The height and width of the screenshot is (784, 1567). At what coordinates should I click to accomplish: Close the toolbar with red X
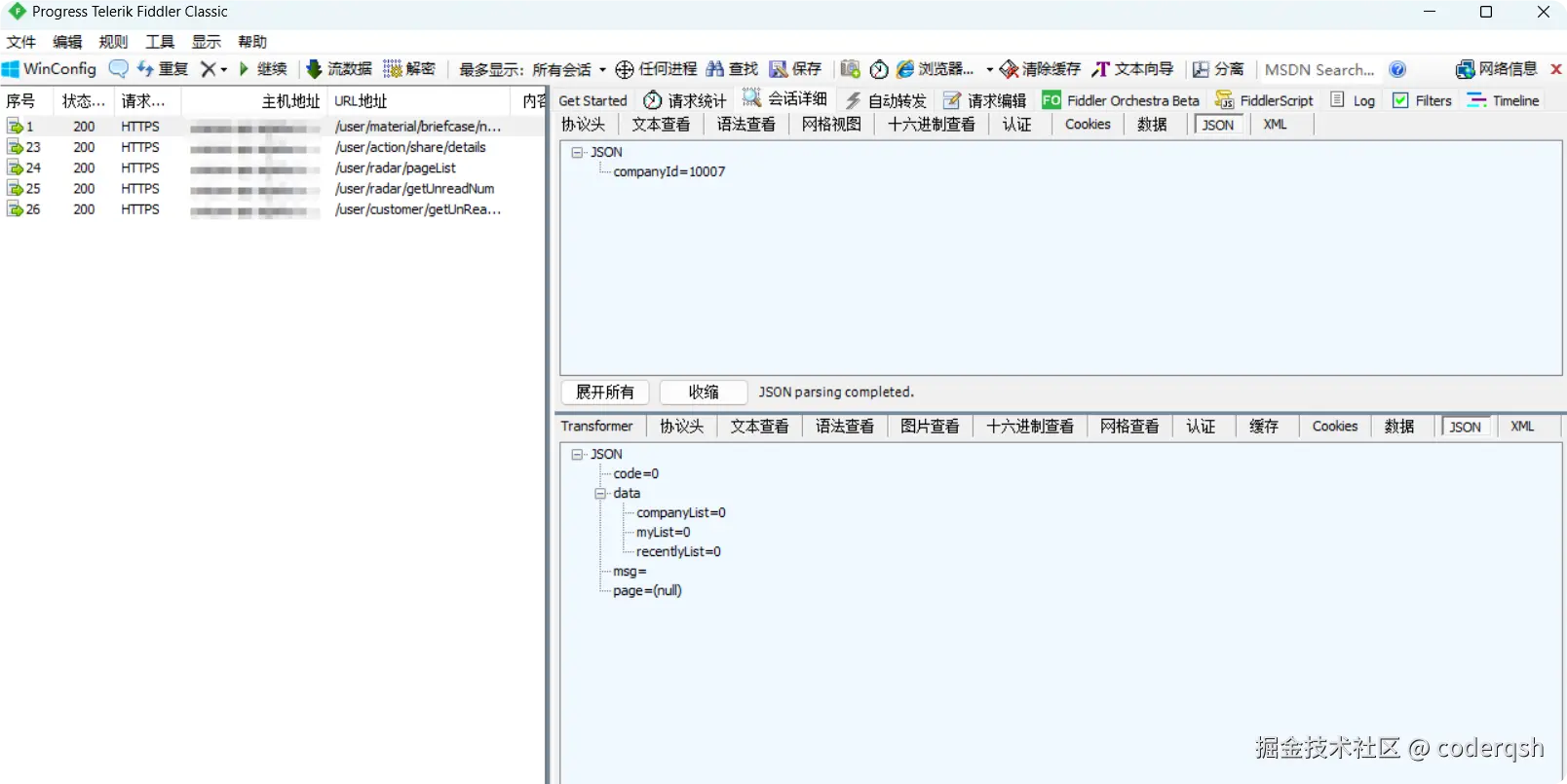1556,69
